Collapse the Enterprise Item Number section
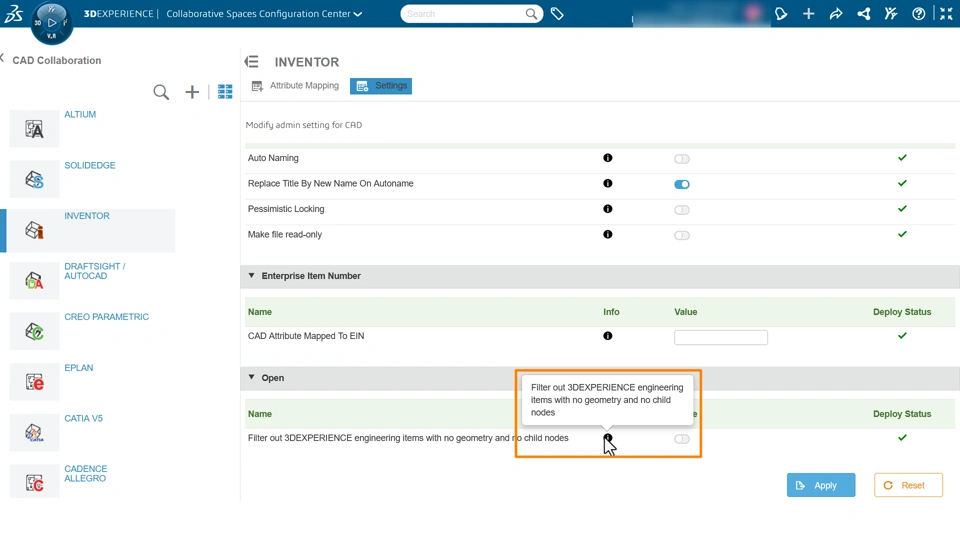Screen dimensions: 960x540 pyautogui.click(x=252, y=276)
